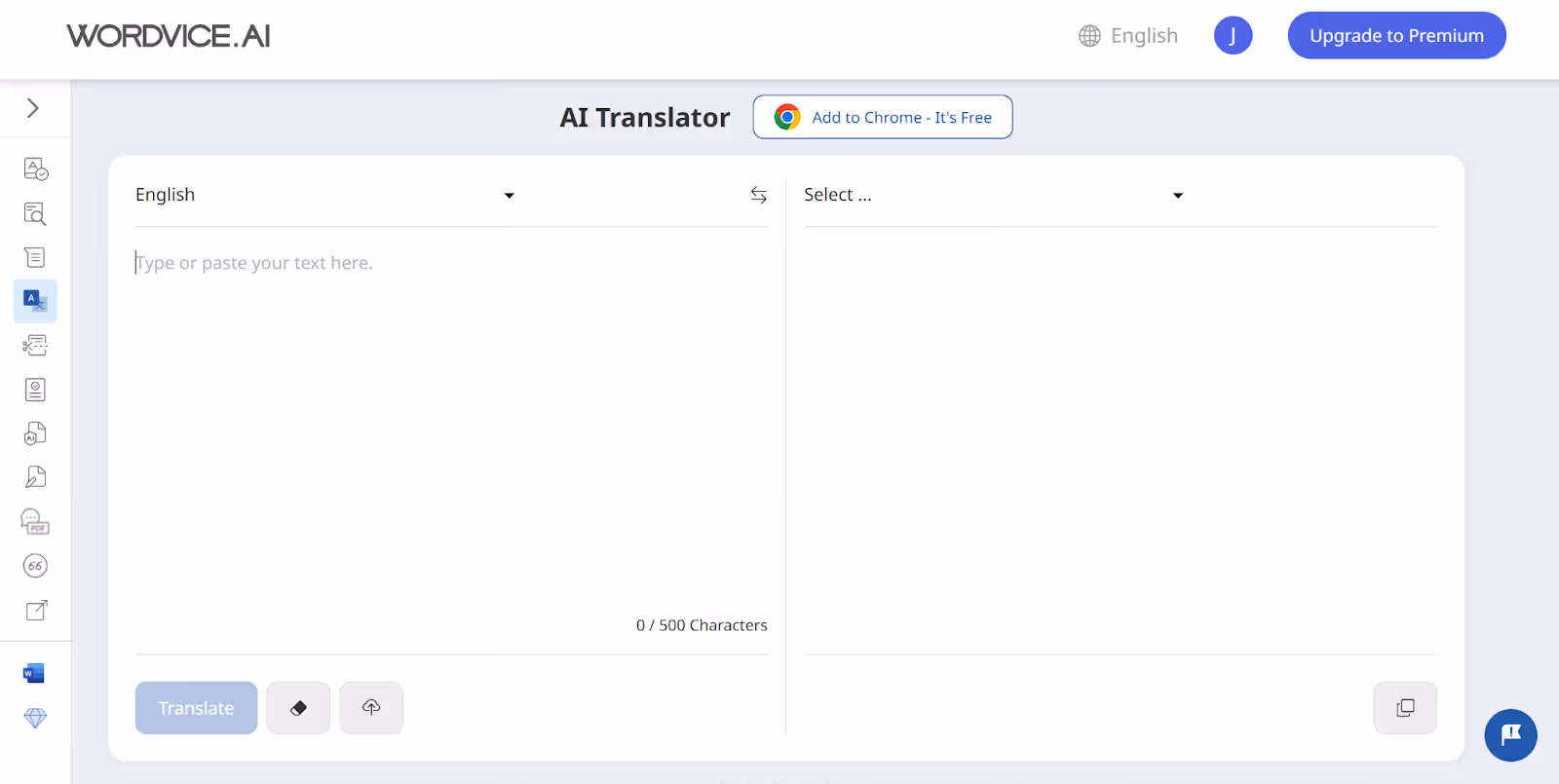
Task: Select the Paraphrasing tool icon
Action: click(x=35, y=344)
